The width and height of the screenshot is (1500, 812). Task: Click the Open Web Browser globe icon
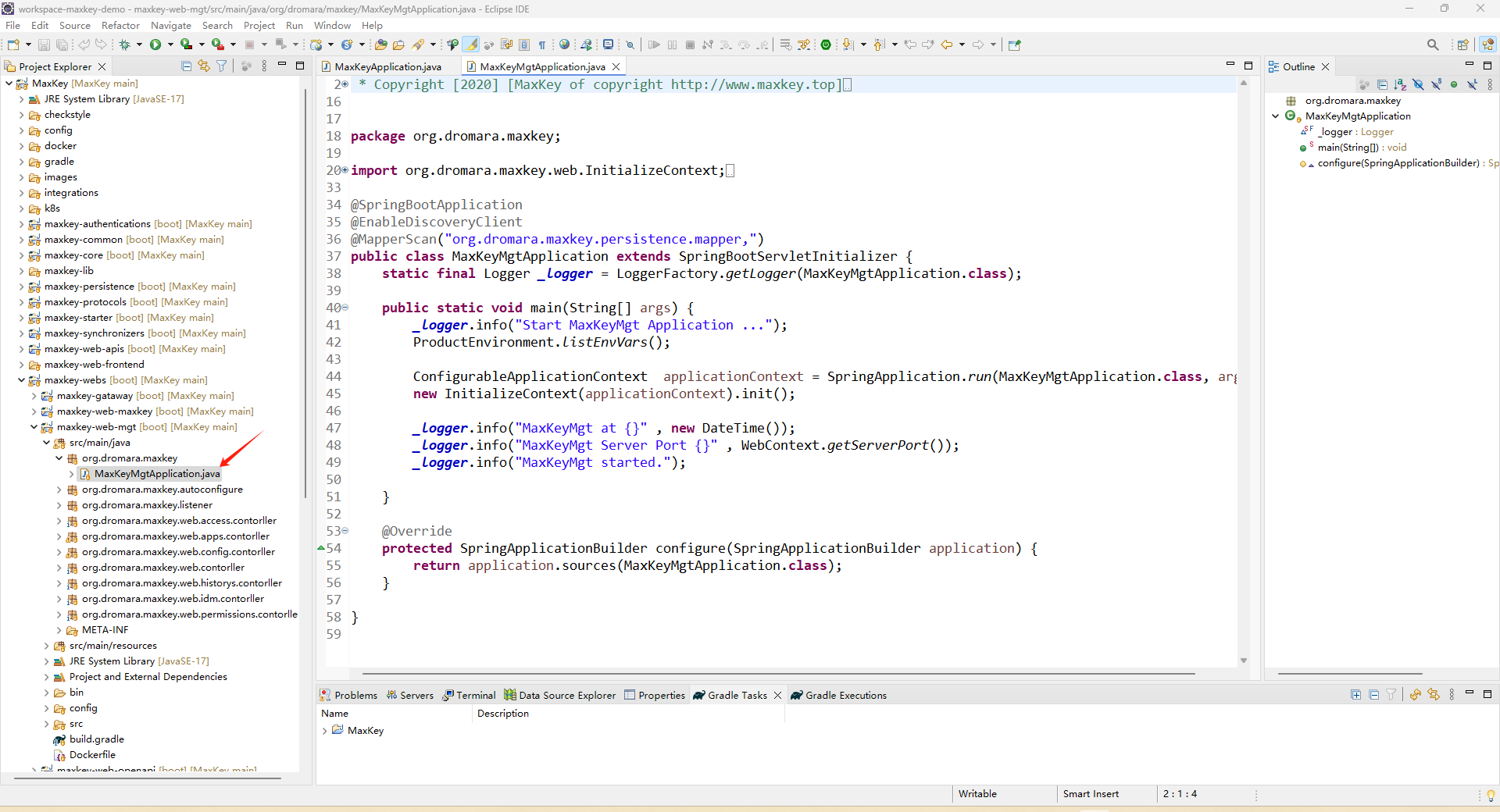[564, 45]
